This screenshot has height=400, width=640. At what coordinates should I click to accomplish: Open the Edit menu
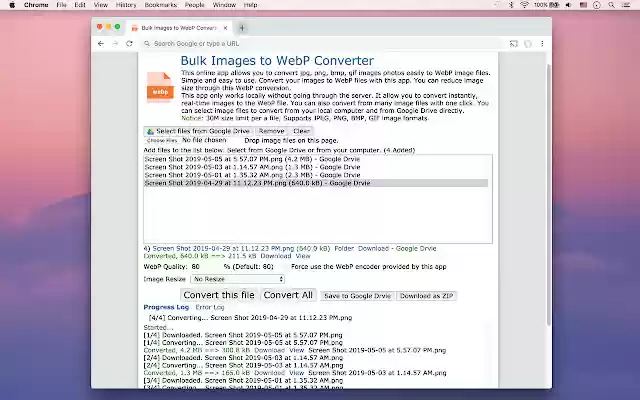point(80,5)
